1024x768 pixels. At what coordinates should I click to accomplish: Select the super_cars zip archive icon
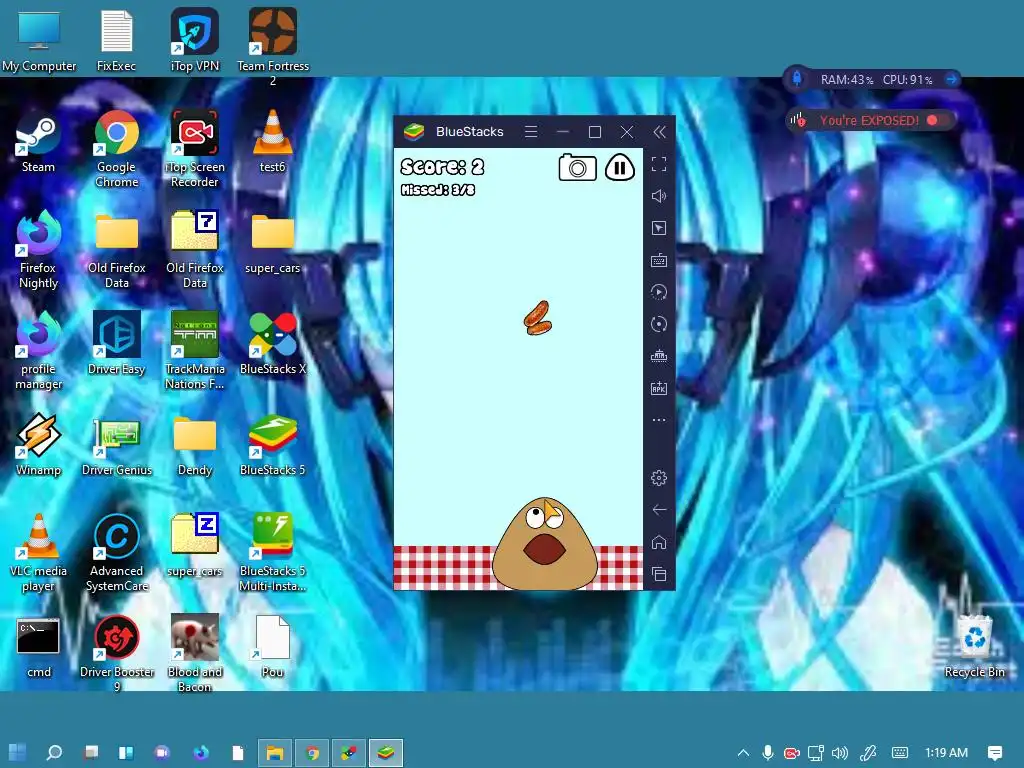pyautogui.click(x=195, y=547)
